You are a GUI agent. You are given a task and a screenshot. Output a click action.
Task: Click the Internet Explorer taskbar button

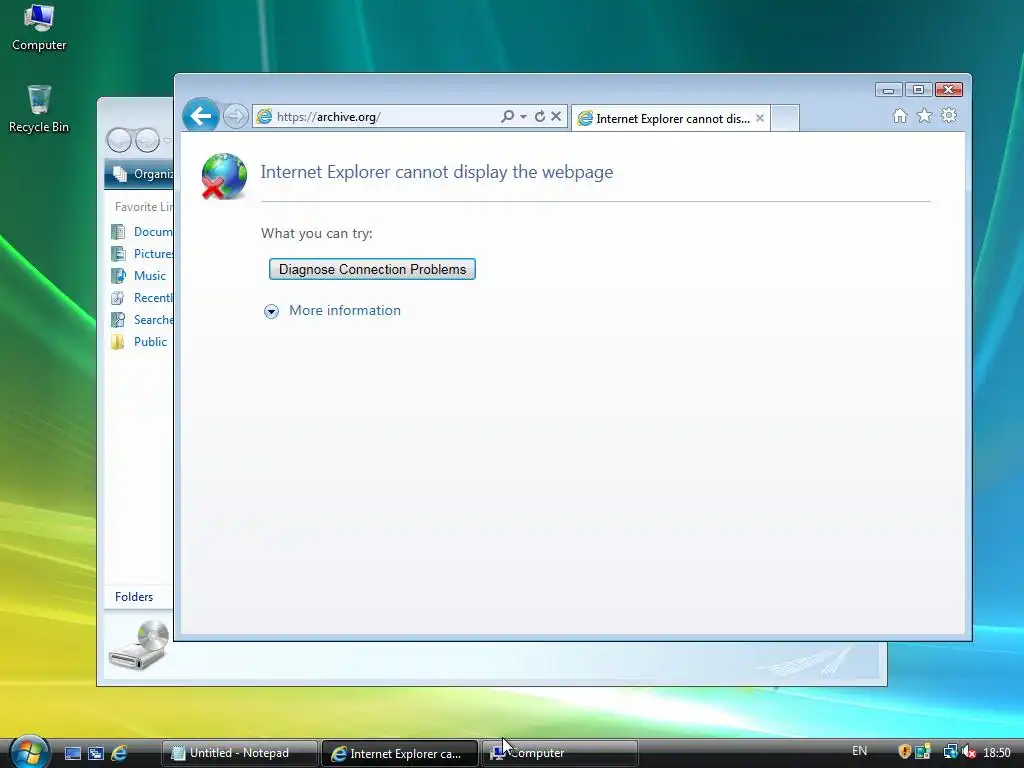(400, 753)
